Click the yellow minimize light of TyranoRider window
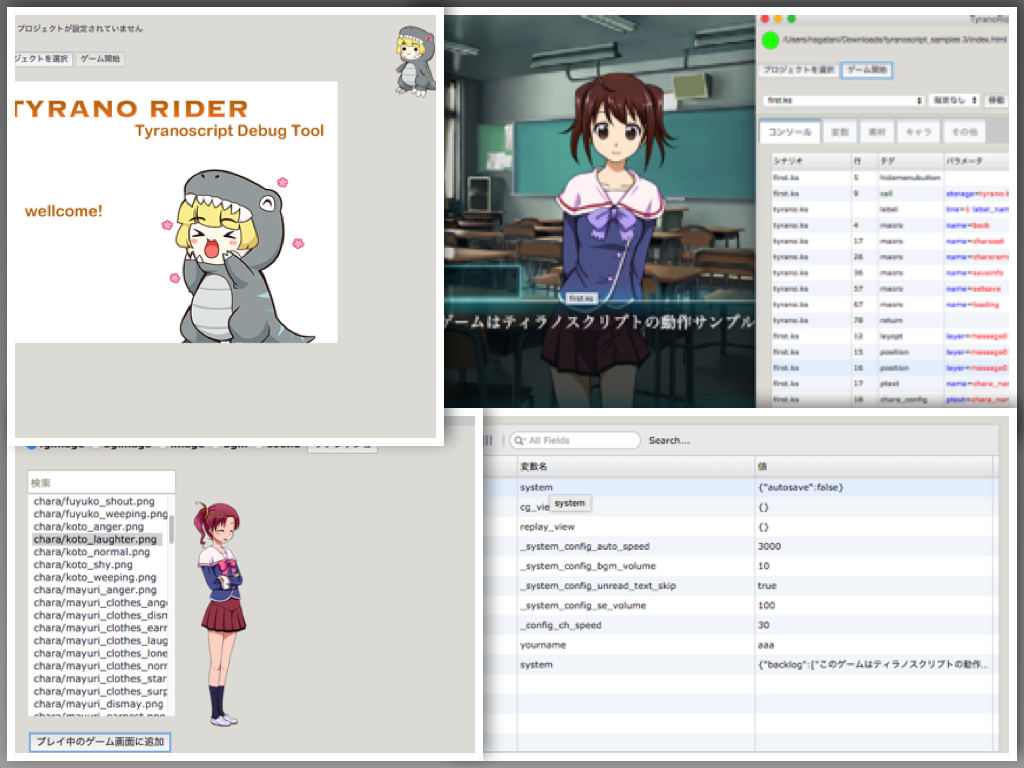 pos(778,18)
